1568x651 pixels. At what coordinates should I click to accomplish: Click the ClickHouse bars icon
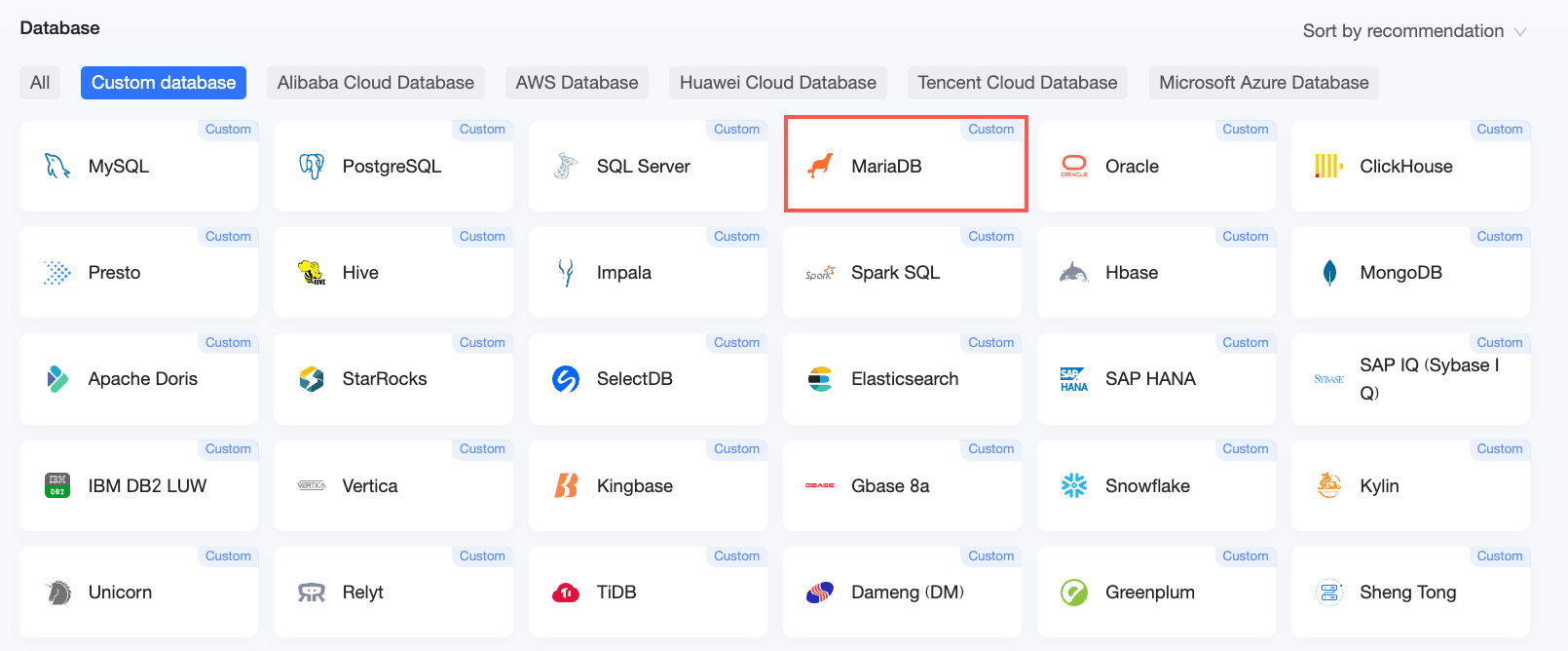(x=1329, y=166)
